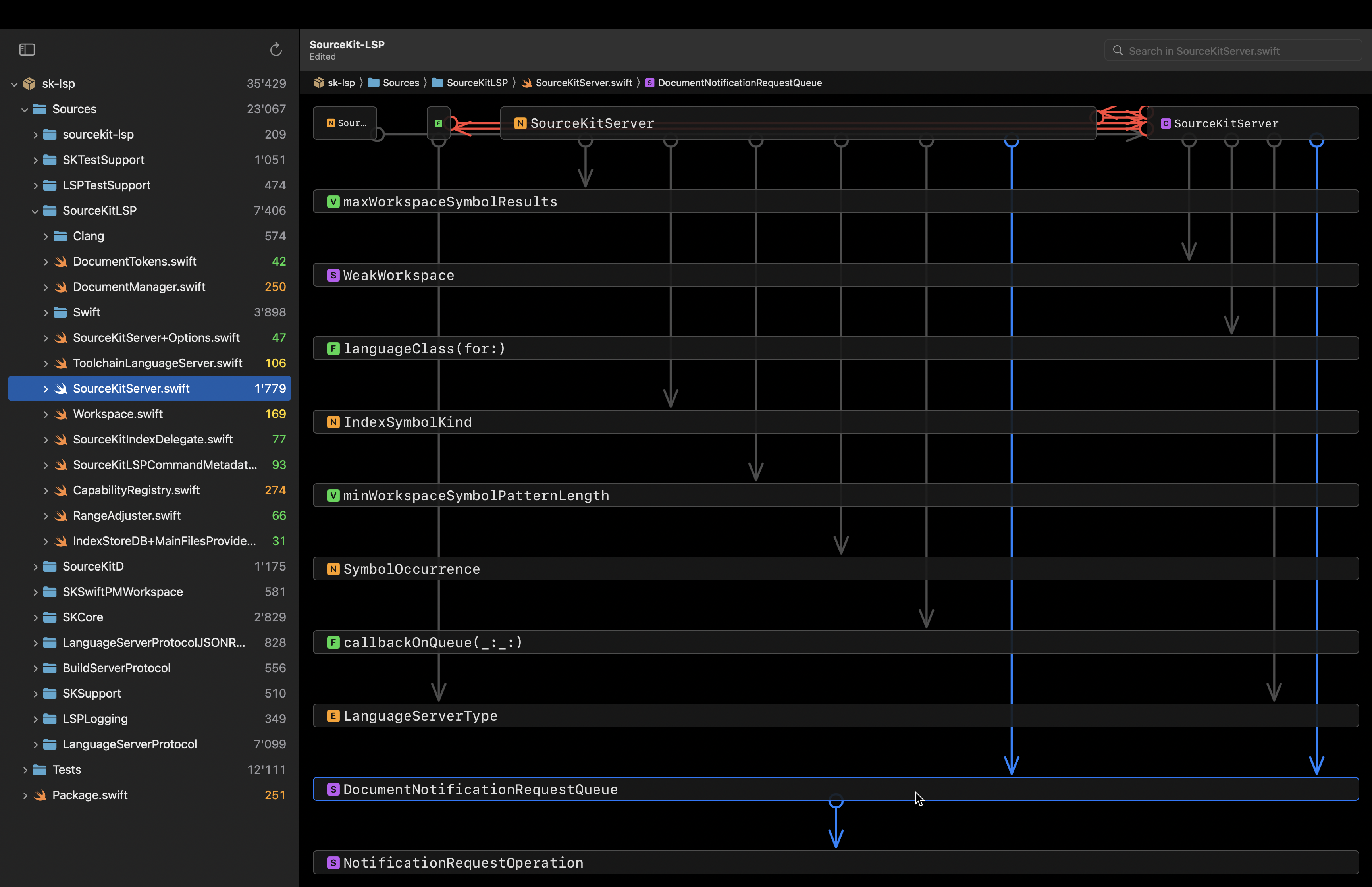The width and height of the screenshot is (1372, 887).
Task: Click the F badge of languageClass(for:)
Action: 333,349
